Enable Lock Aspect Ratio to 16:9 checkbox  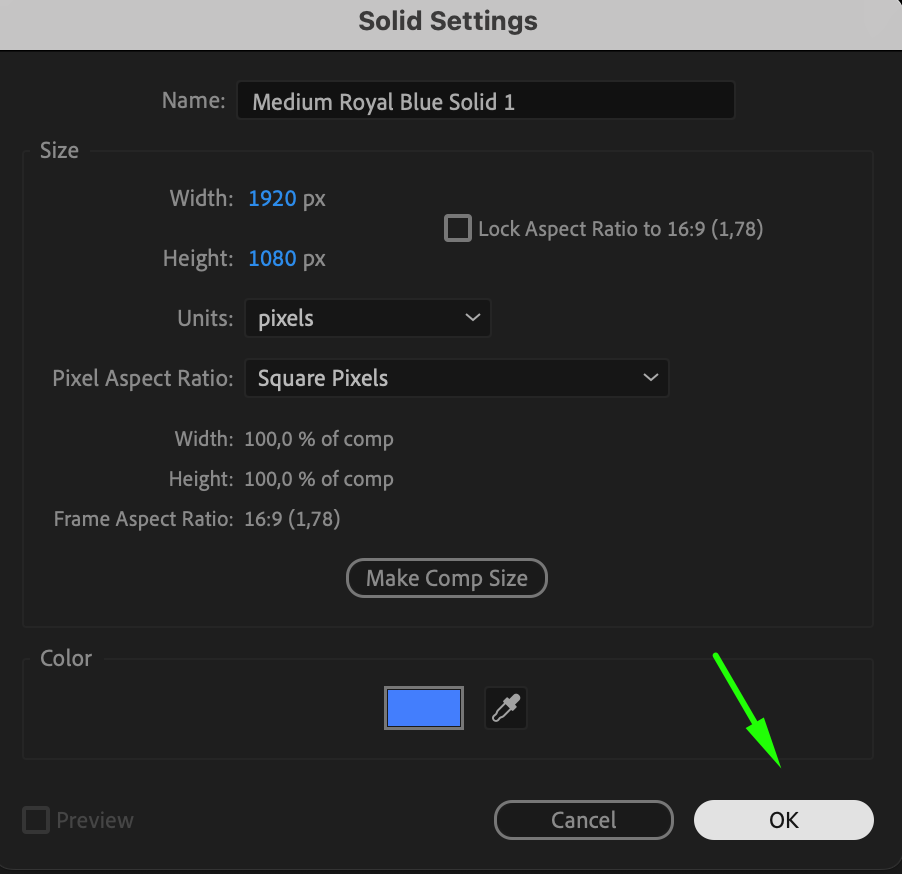click(458, 228)
